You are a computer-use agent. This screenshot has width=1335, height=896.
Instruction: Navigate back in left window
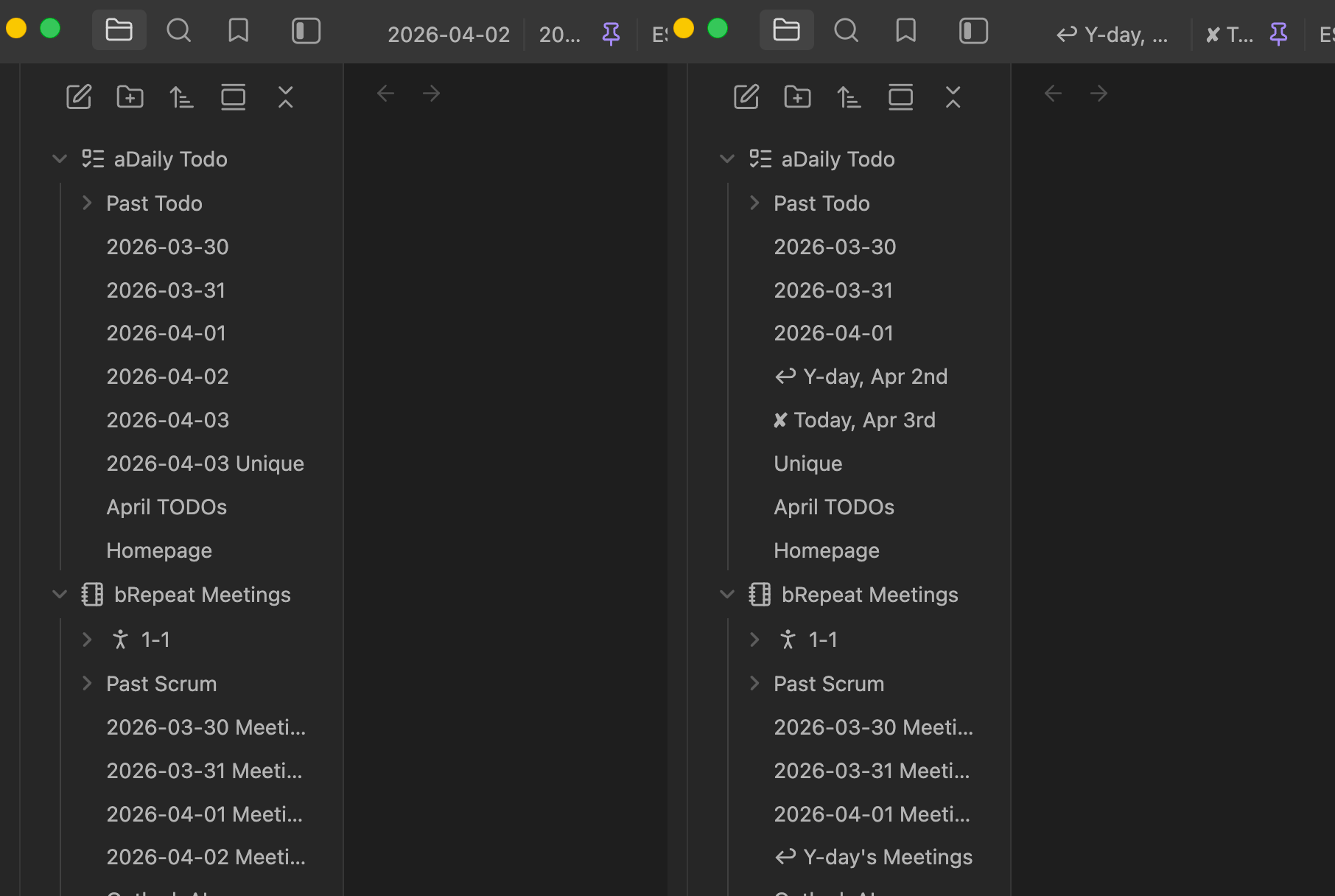tap(385, 94)
